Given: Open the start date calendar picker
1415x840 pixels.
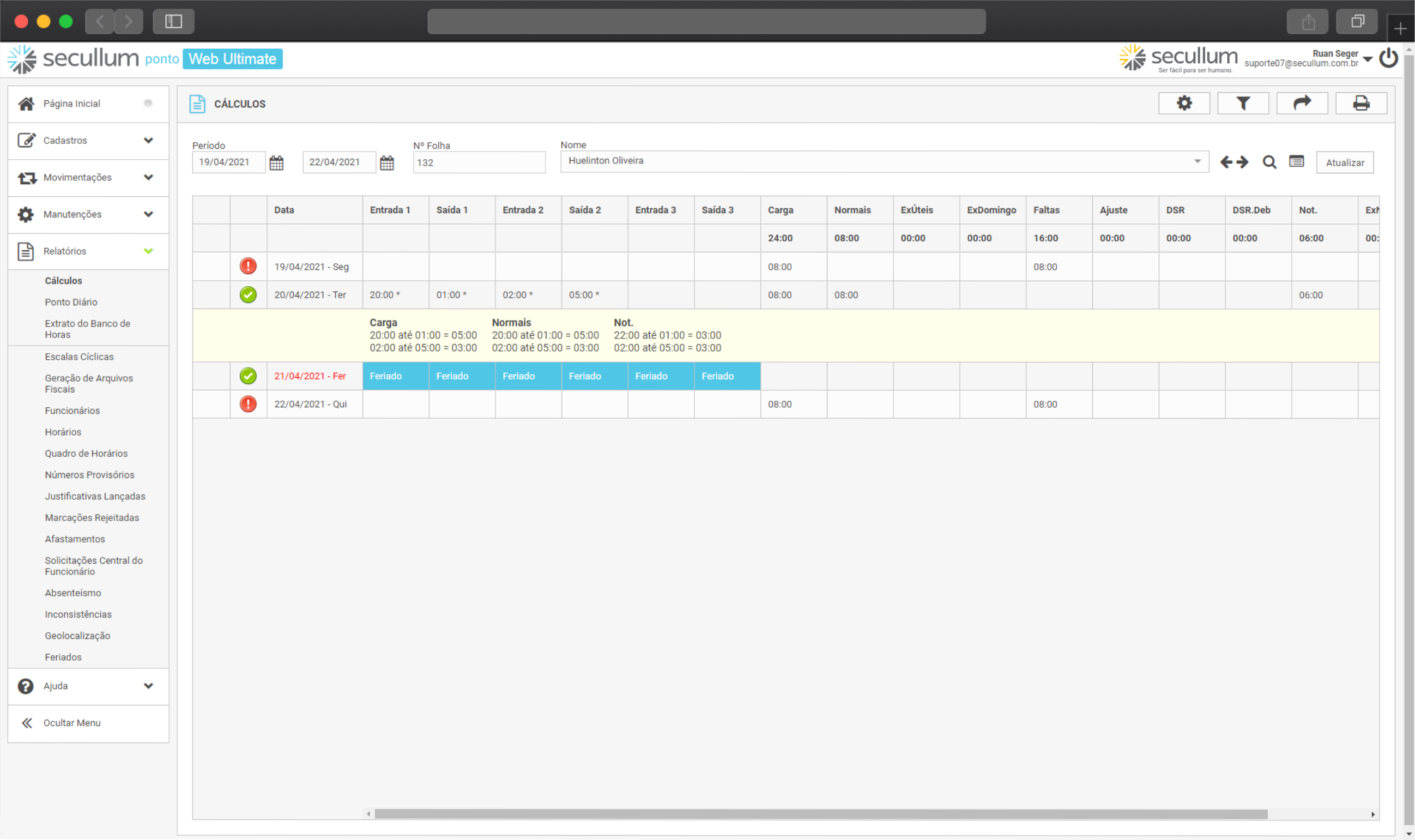Looking at the screenshot, I should (276, 163).
